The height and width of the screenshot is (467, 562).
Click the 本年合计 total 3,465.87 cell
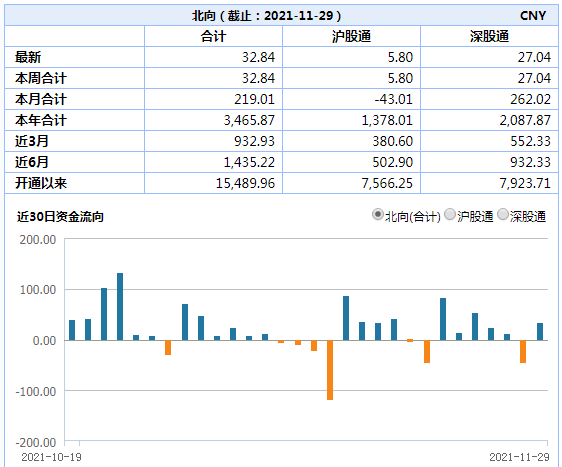pos(249,120)
